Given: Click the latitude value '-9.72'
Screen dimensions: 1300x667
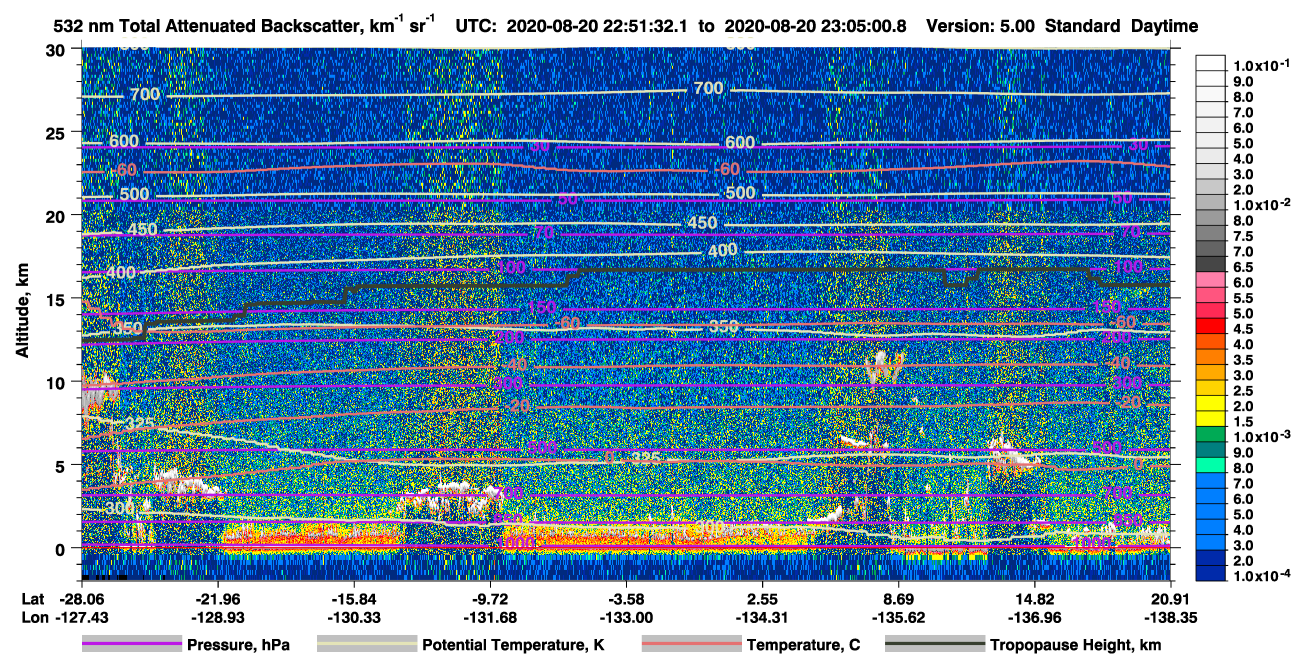Looking at the screenshot, I should click(490, 598).
